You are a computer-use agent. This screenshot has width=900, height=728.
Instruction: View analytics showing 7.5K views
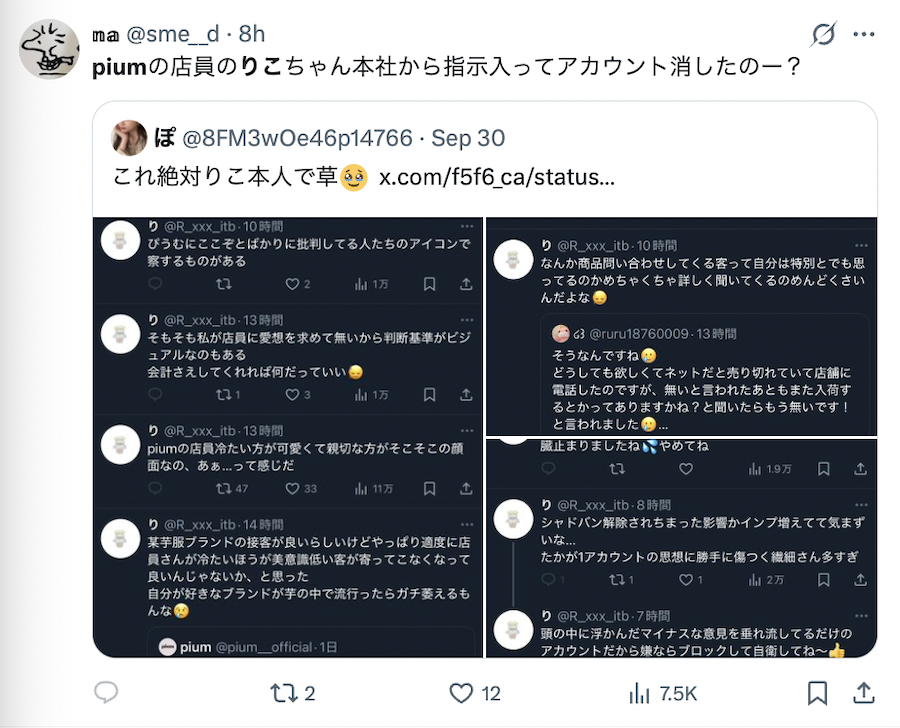[x=639, y=693]
